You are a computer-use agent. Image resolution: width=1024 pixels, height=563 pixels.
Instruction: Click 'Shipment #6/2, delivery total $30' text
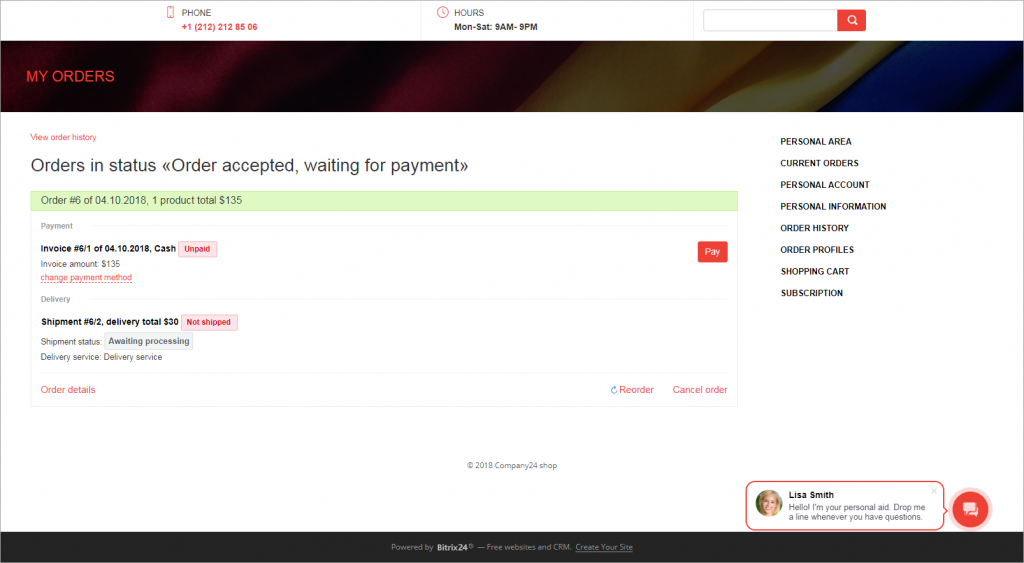pyautogui.click(x=110, y=322)
